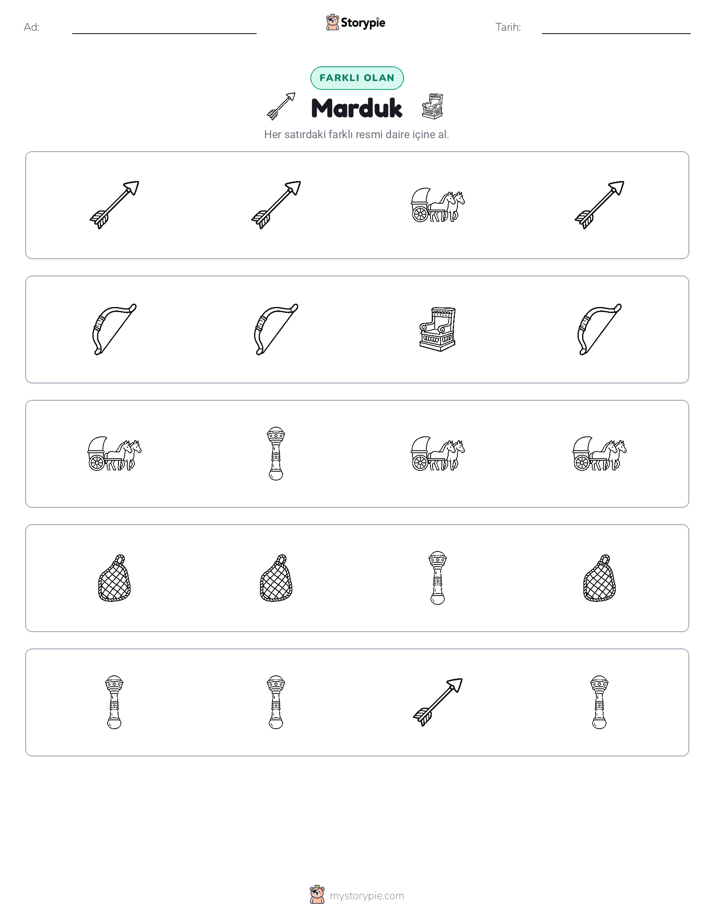Click the first chariot in the third row
714x924 pixels.
[114, 454]
